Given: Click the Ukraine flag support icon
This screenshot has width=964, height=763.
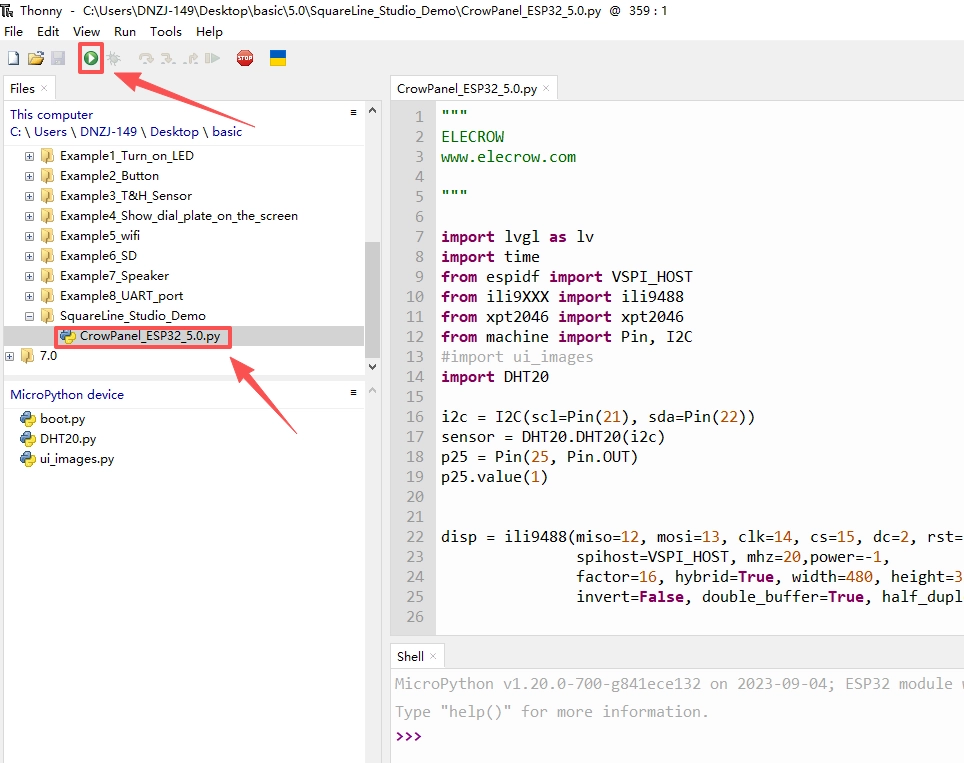Looking at the screenshot, I should coord(278,58).
